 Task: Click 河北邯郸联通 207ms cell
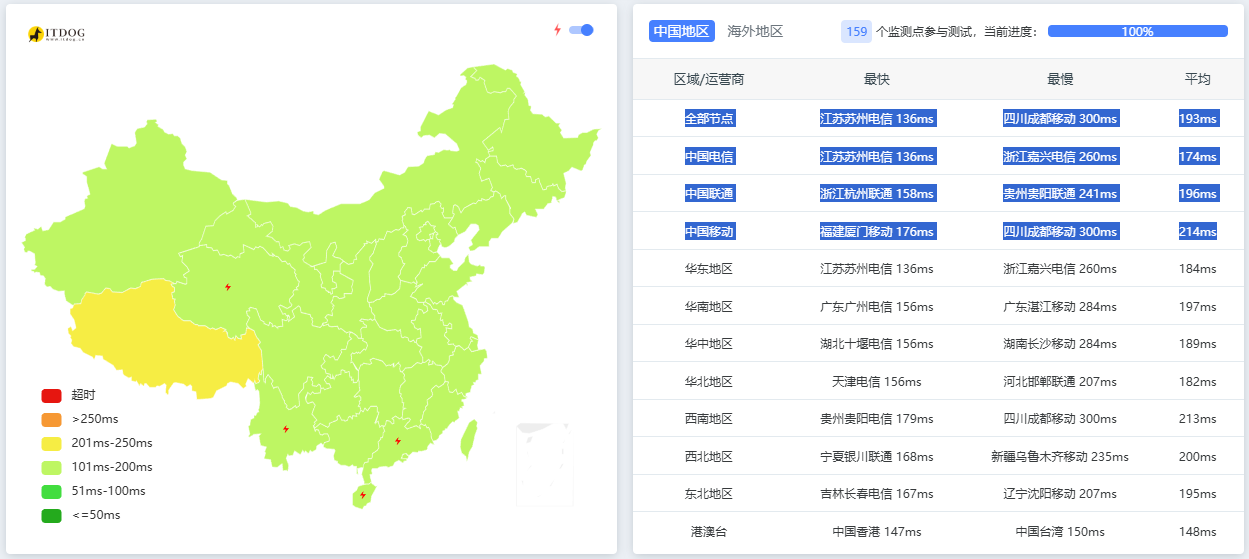1060,381
